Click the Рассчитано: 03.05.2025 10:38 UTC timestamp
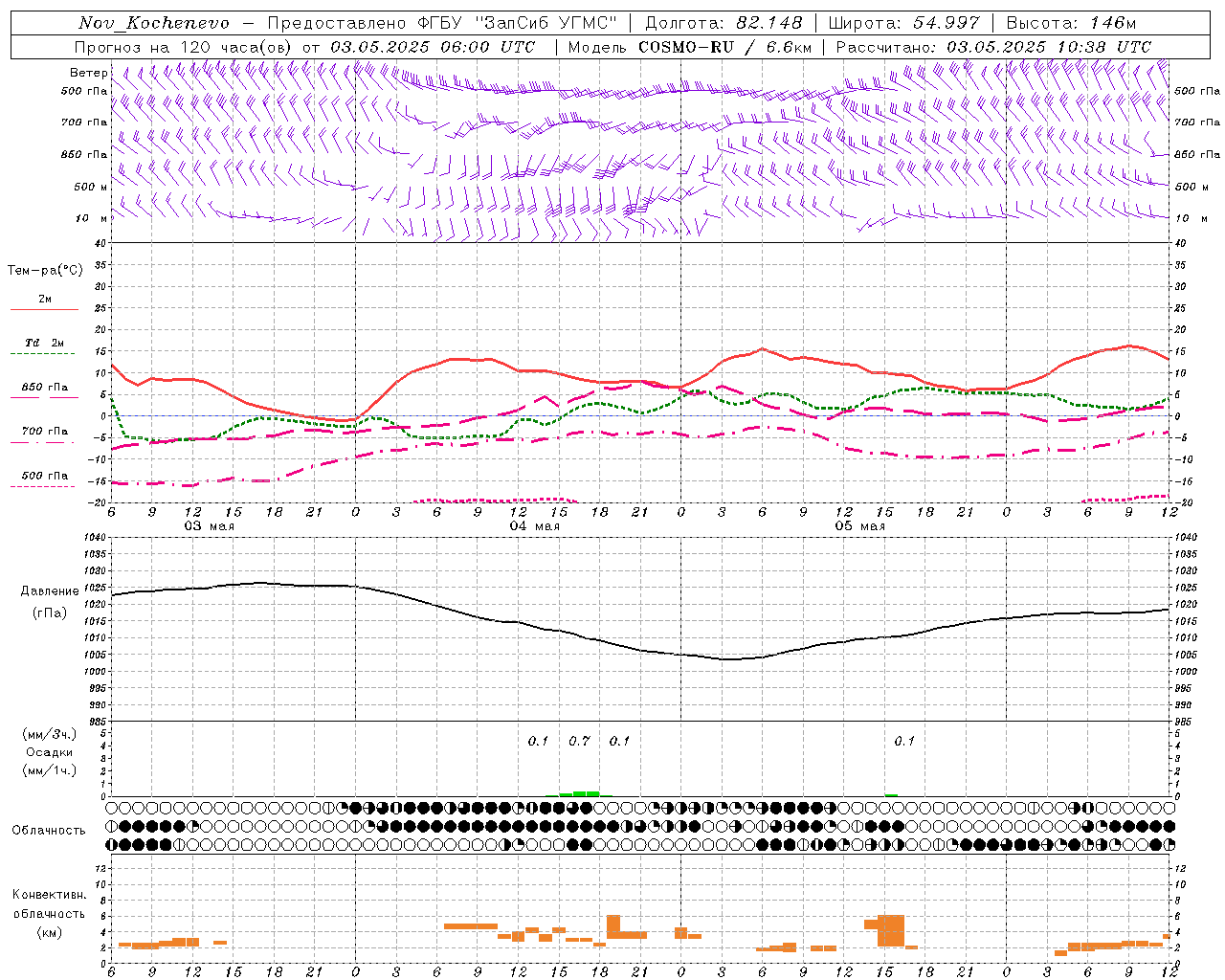The image size is (1225, 980). pos(993,47)
